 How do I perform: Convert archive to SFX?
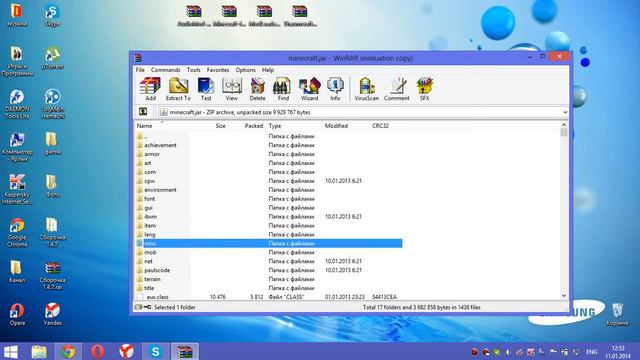[424, 89]
